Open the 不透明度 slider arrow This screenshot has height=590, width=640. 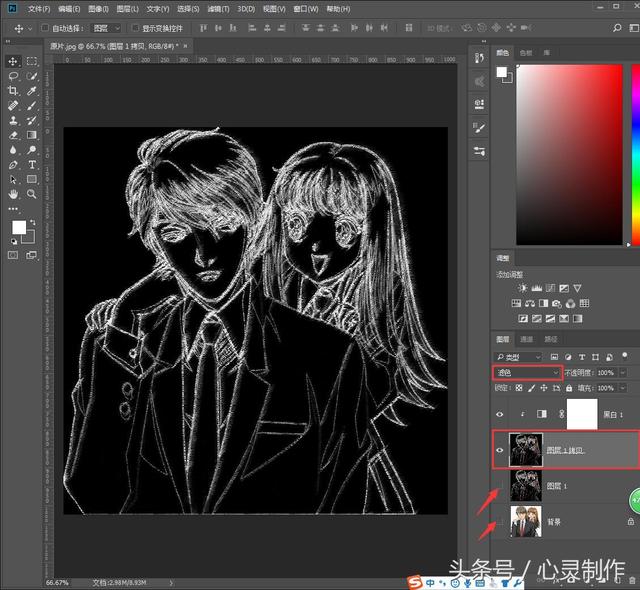click(623, 373)
